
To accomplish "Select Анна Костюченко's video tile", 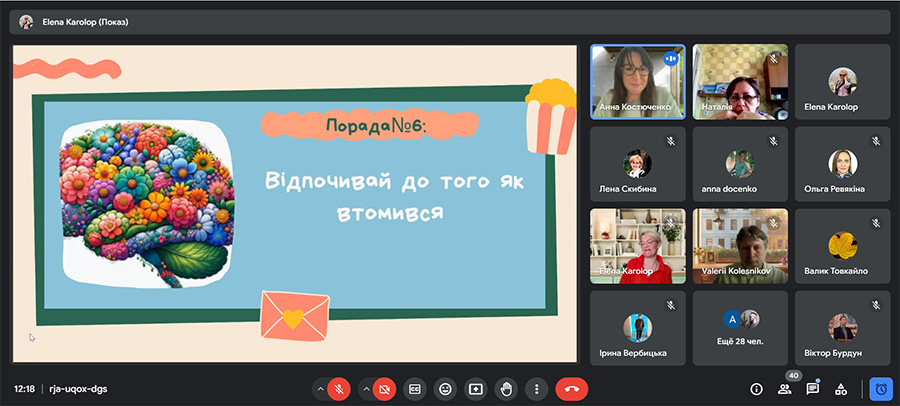I will 637,81.
